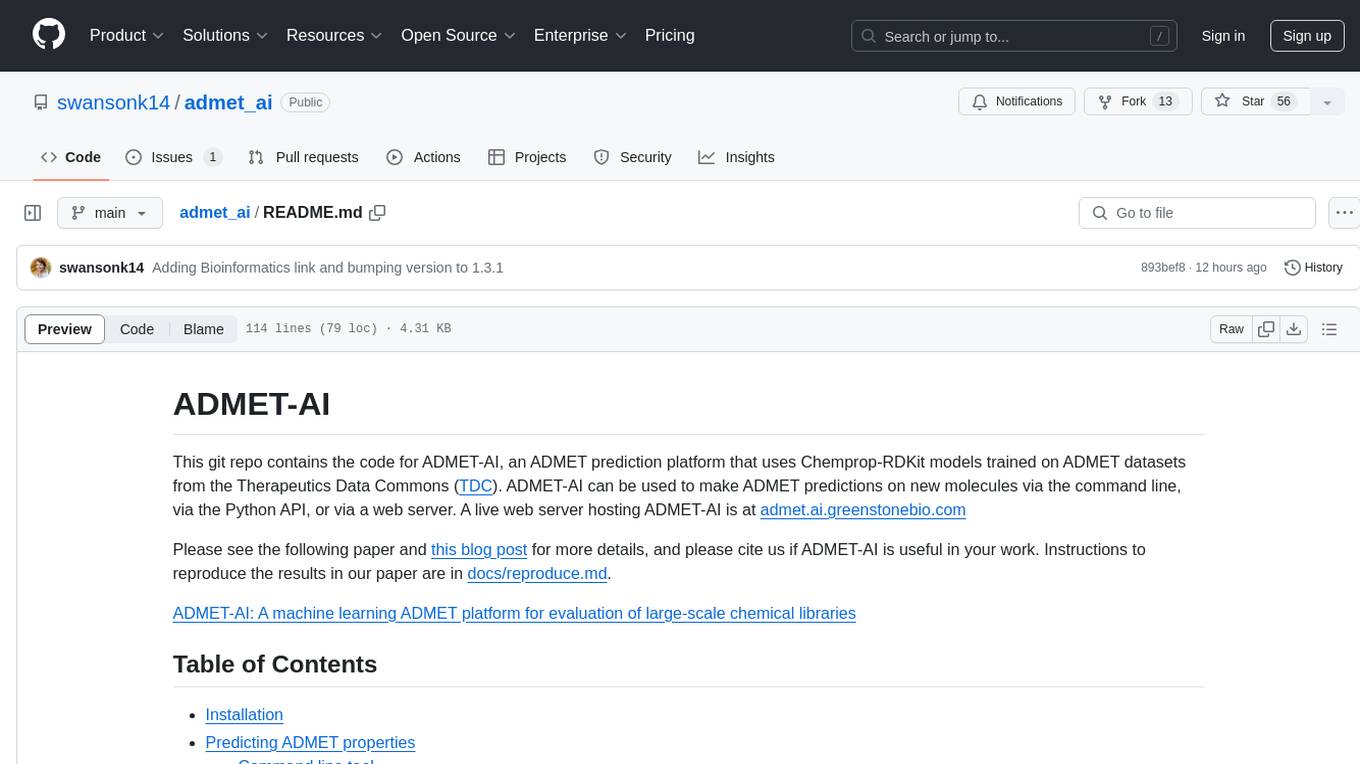Open commit 893bef8

[1163, 268]
